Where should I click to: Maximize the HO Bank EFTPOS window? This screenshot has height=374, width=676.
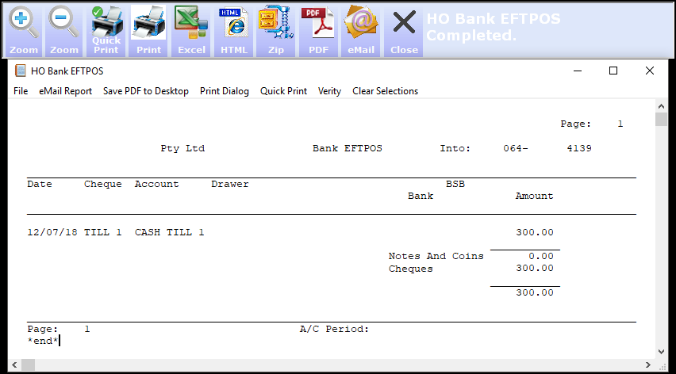(x=613, y=71)
